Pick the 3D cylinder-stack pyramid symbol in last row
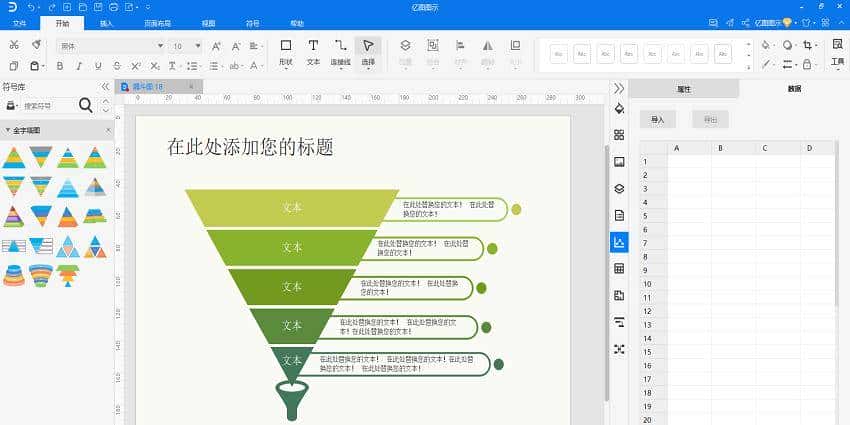 point(14,275)
